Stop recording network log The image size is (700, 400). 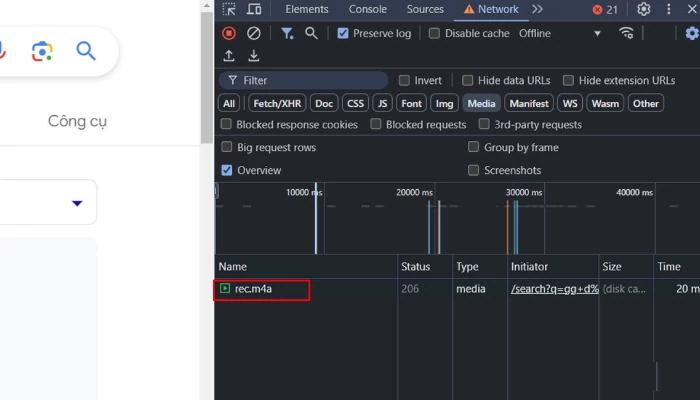point(229,33)
